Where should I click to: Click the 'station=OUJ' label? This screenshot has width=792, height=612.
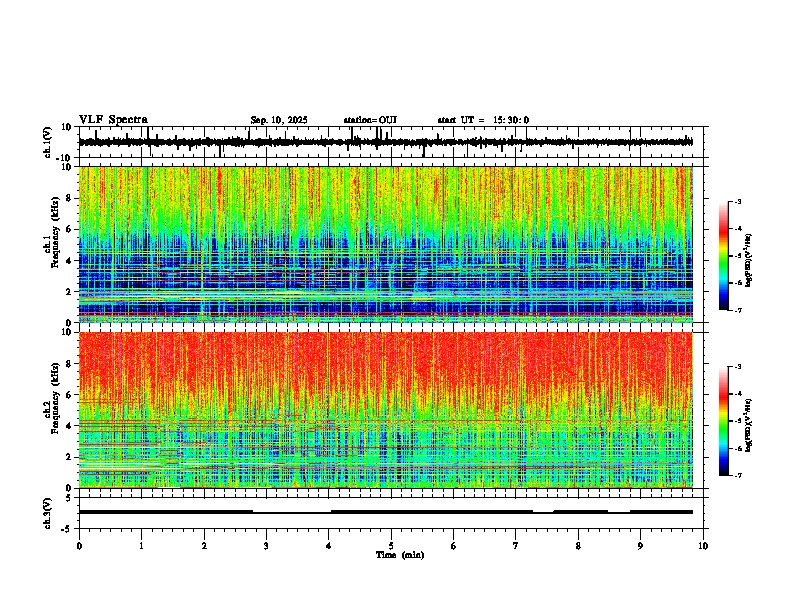(x=370, y=120)
